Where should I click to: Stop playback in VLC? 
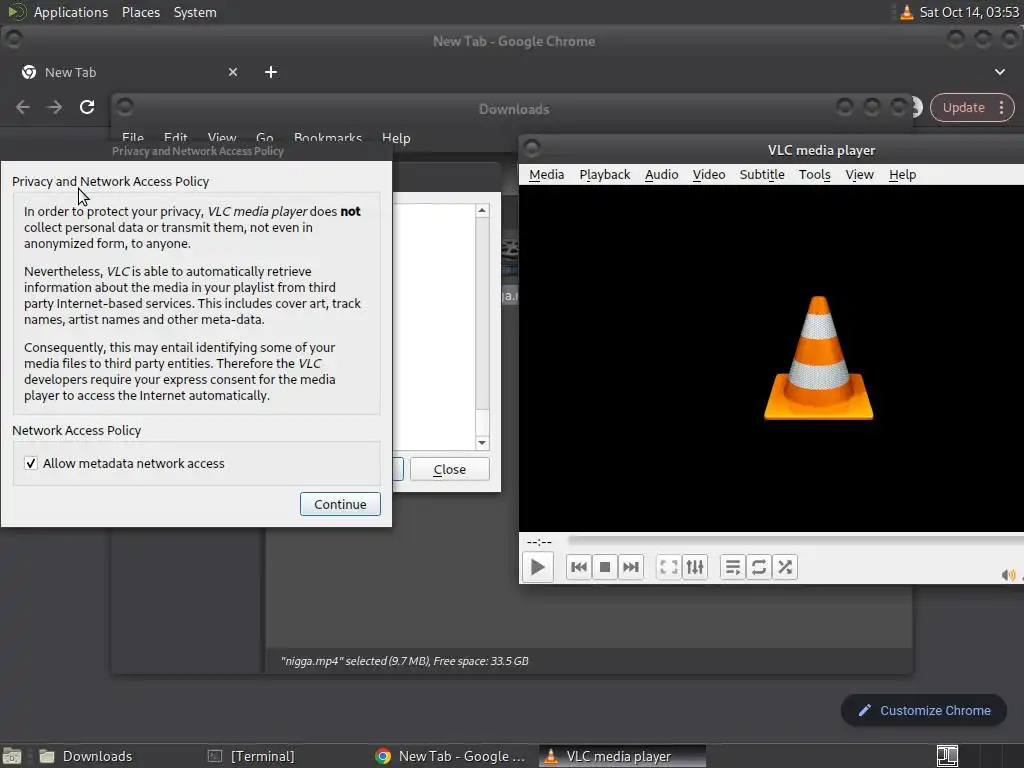point(605,567)
